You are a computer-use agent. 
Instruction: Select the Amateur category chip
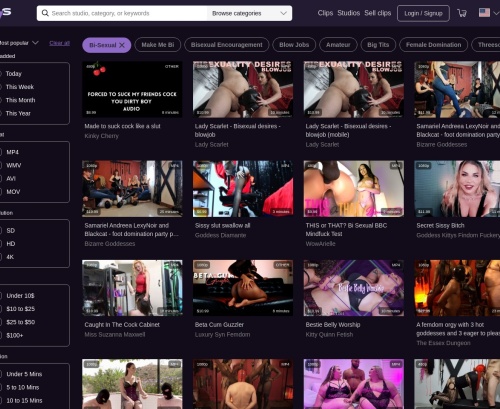click(x=338, y=45)
